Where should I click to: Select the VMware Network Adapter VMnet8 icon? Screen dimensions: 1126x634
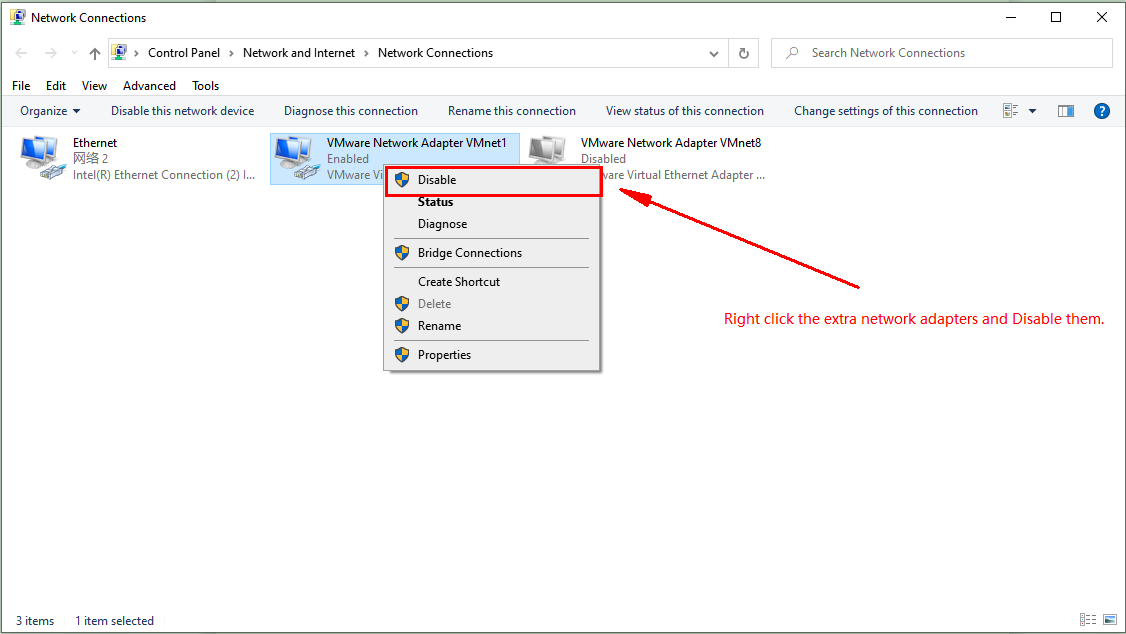click(548, 151)
